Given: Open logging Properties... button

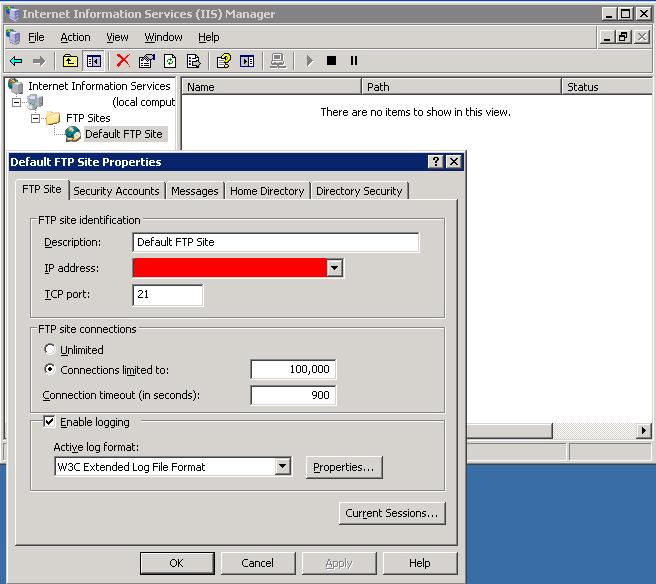Looking at the screenshot, I should 344,467.
